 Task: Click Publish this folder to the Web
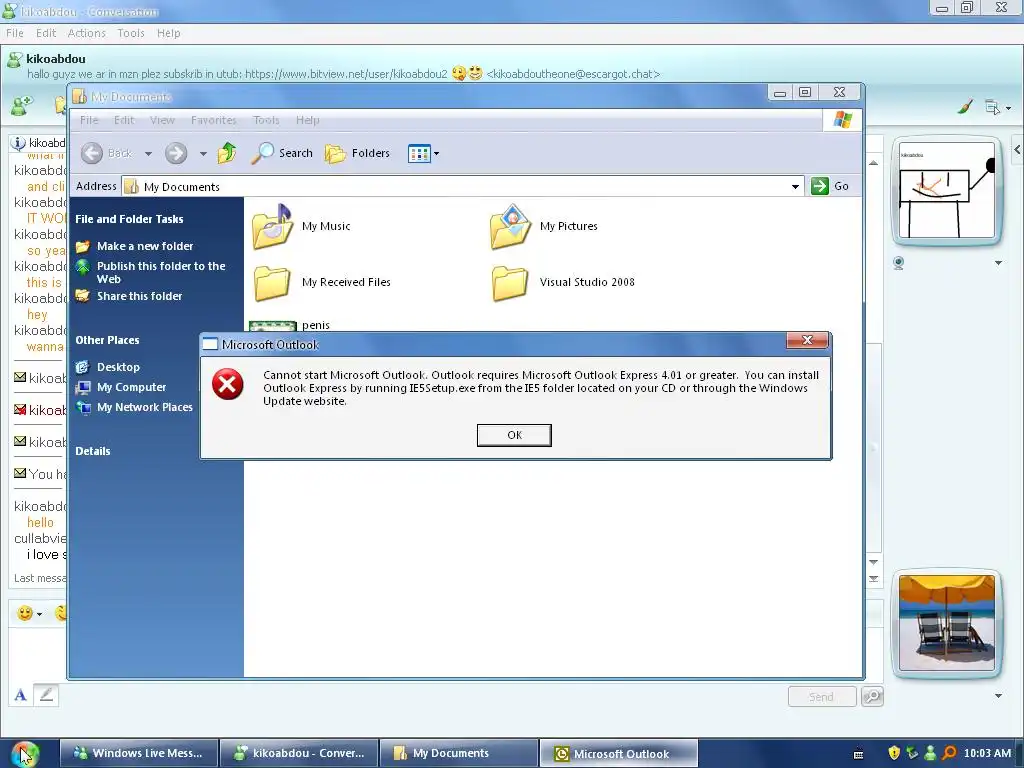161,272
